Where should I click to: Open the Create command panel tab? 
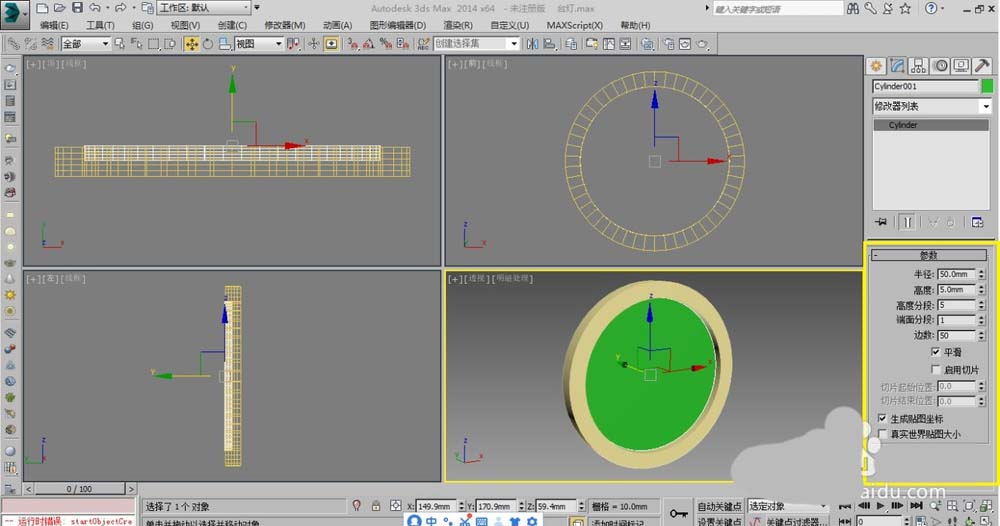click(876, 66)
